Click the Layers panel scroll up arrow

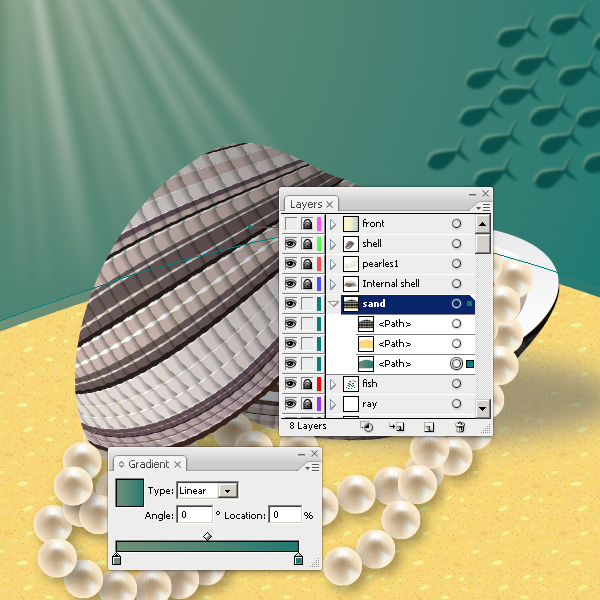point(483,224)
